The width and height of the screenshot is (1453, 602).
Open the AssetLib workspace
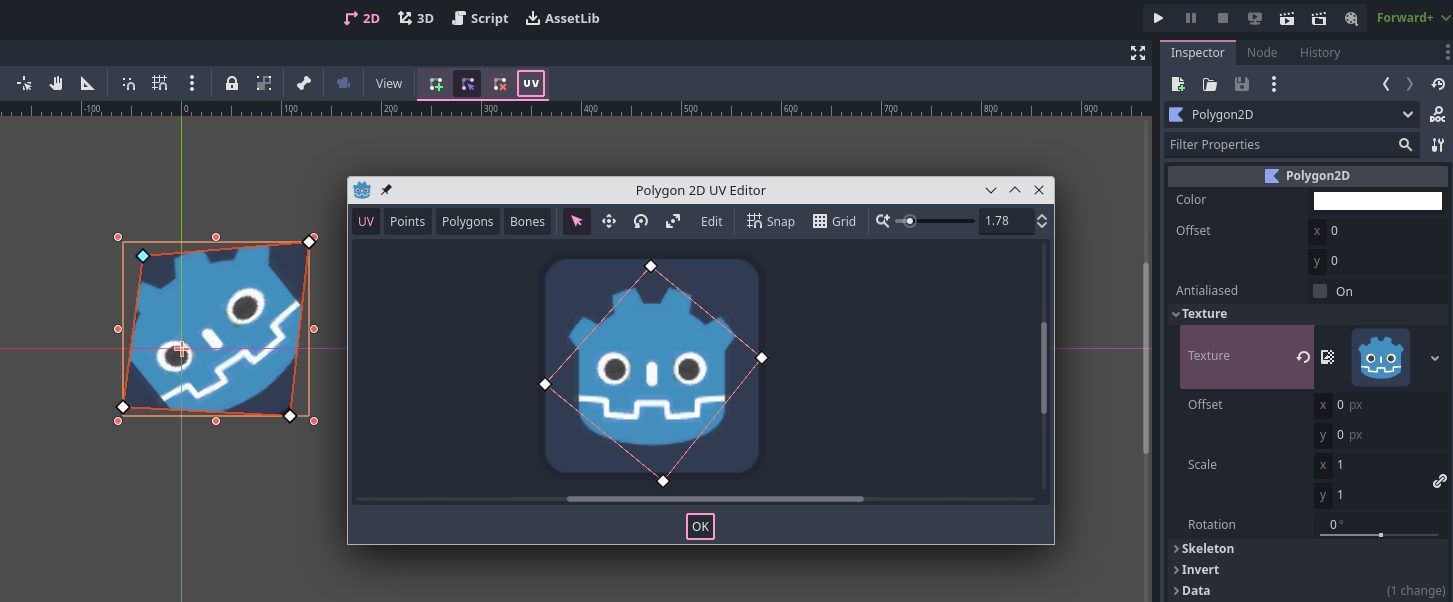click(563, 18)
